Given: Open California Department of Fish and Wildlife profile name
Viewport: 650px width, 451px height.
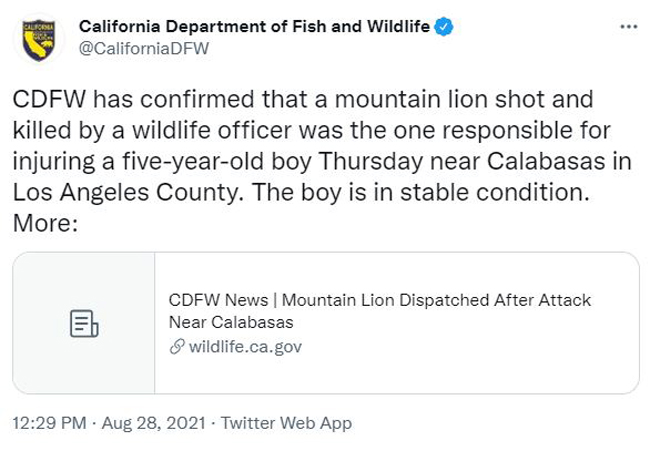Looking at the screenshot, I should [254, 27].
